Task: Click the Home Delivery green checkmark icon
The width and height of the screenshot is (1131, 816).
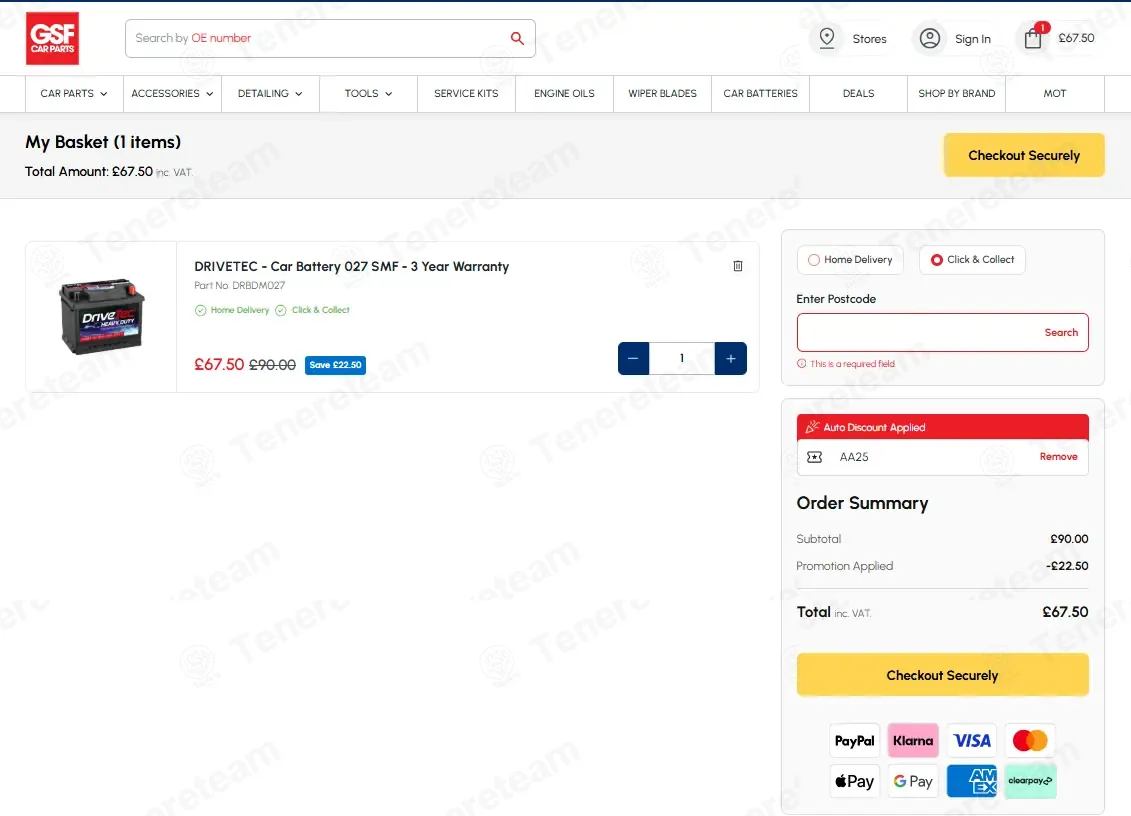Action: pos(201,310)
